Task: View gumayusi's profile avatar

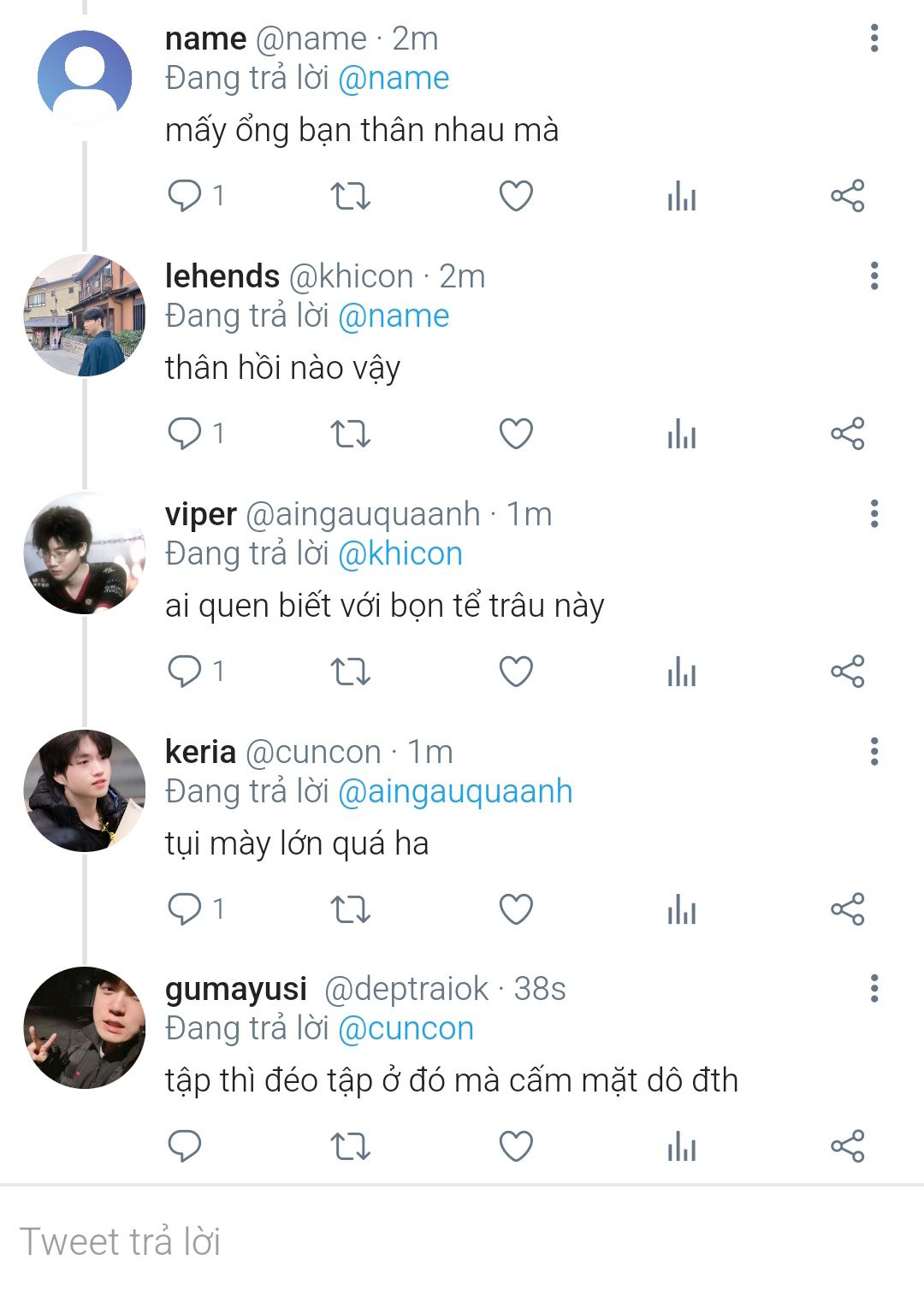Action: click(x=84, y=1028)
